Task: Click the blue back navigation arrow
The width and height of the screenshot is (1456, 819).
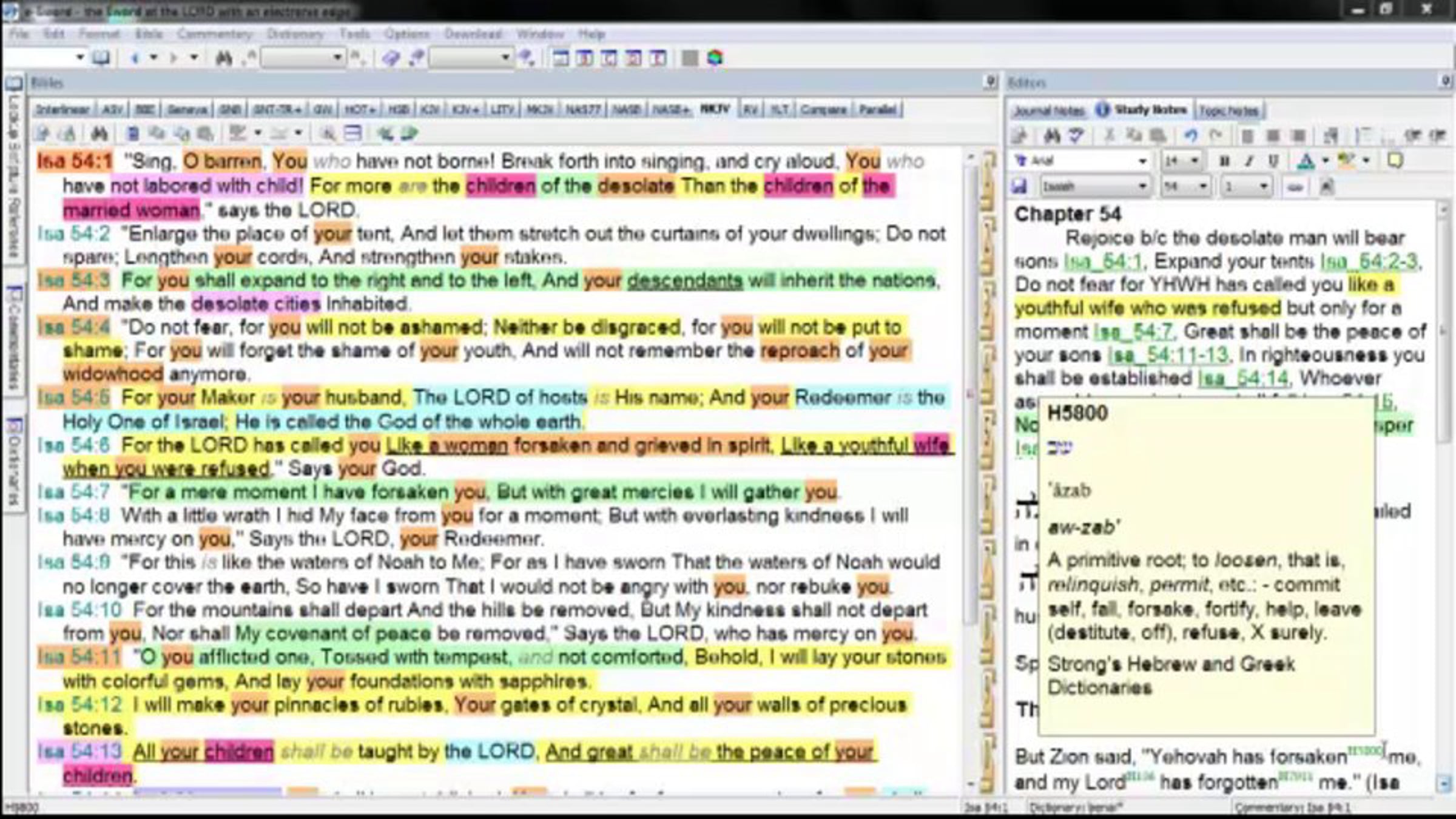Action: 135,58
